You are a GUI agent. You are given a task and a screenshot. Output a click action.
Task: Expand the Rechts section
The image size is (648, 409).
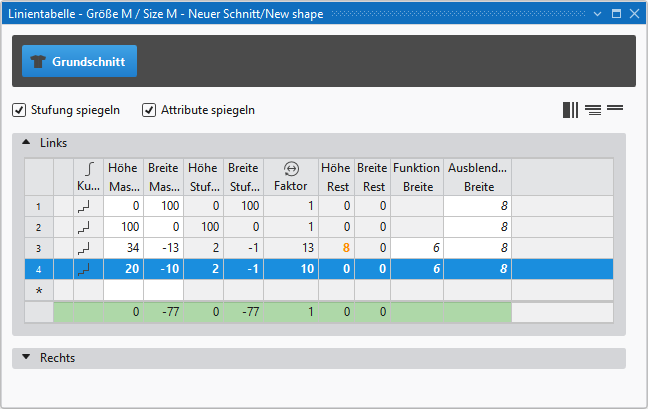[x=26, y=358]
